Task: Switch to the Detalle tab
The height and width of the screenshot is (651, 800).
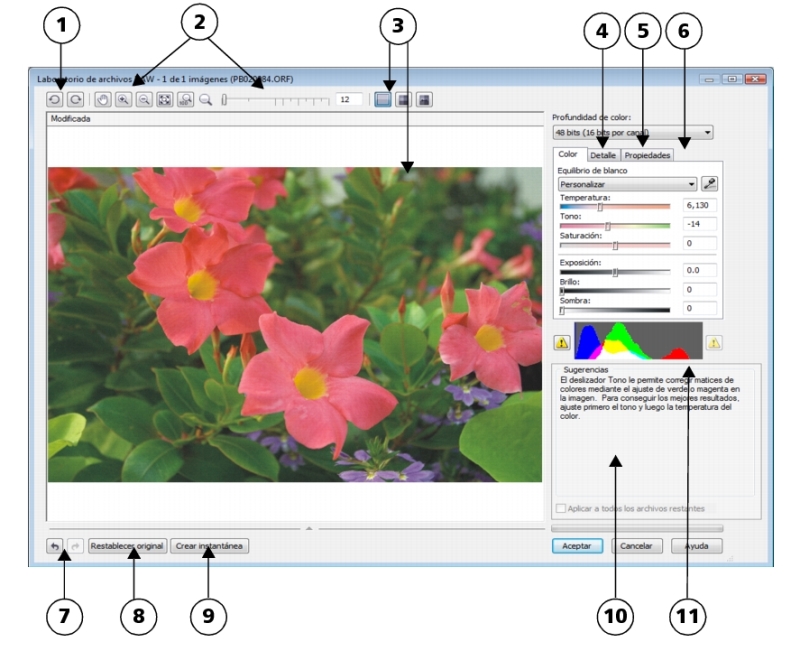Action: coord(602,155)
